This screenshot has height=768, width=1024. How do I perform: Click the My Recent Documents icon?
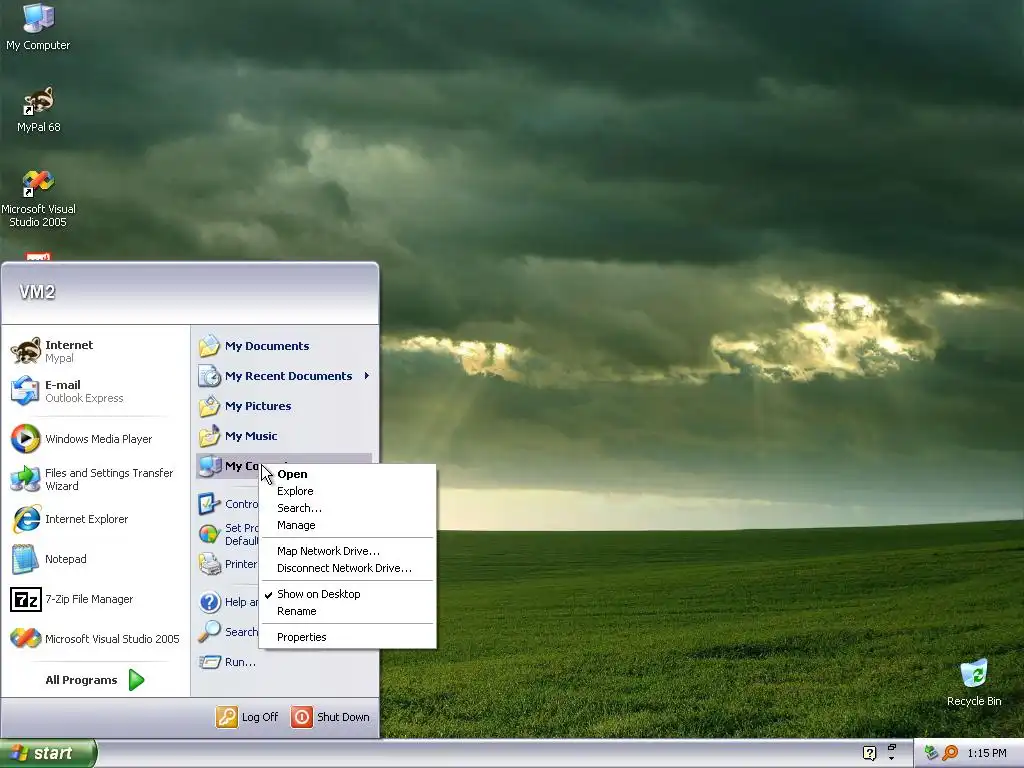pos(209,376)
